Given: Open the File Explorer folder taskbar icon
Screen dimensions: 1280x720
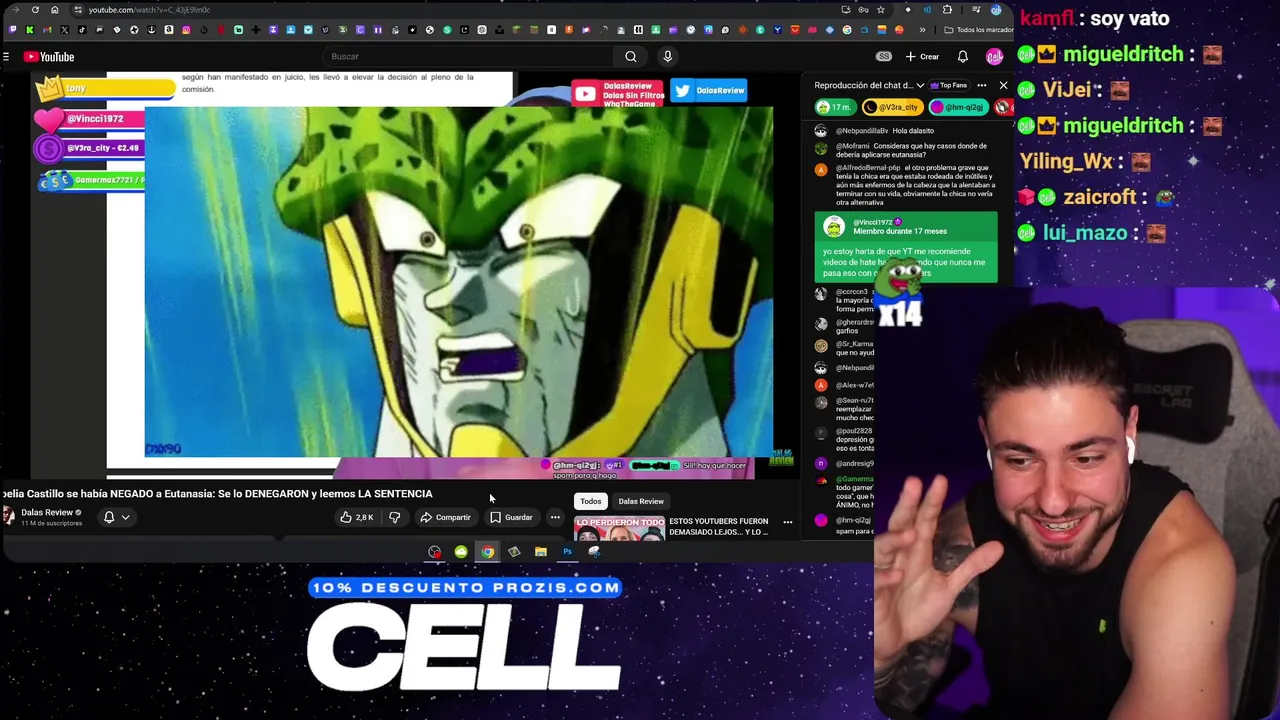Looking at the screenshot, I should pyautogui.click(x=540, y=552).
